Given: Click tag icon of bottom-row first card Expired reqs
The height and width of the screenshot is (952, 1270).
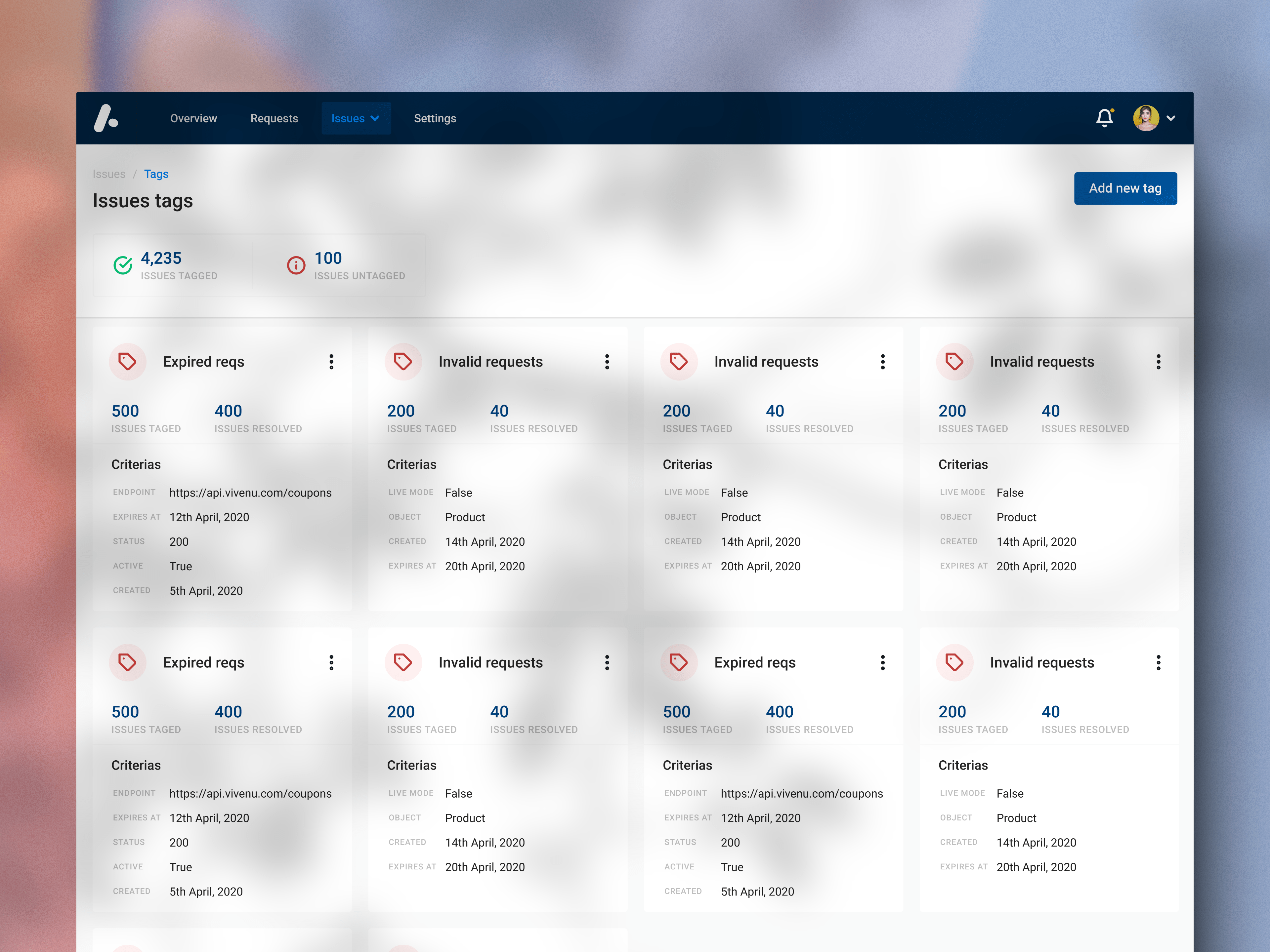Looking at the screenshot, I should (127, 662).
